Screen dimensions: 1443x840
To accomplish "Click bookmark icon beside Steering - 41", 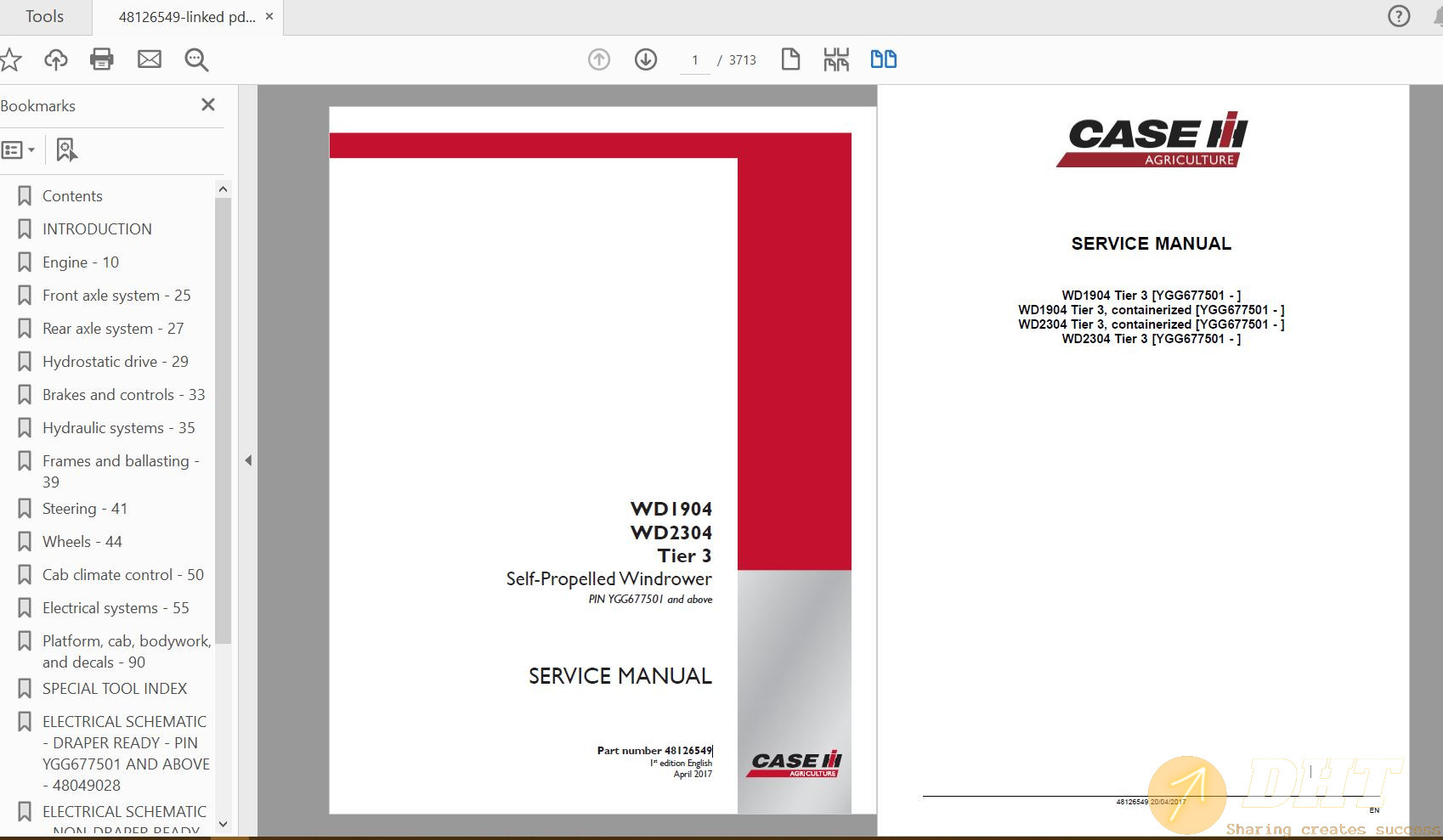I will point(25,509).
